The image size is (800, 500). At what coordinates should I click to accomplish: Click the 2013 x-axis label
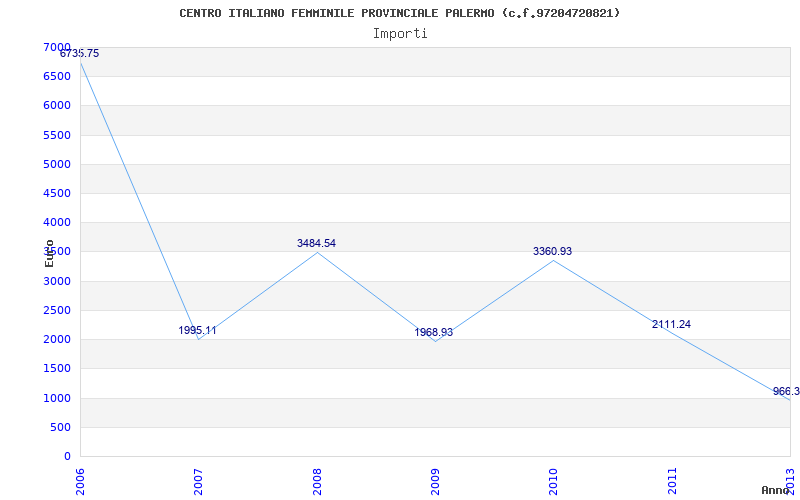click(x=790, y=481)
